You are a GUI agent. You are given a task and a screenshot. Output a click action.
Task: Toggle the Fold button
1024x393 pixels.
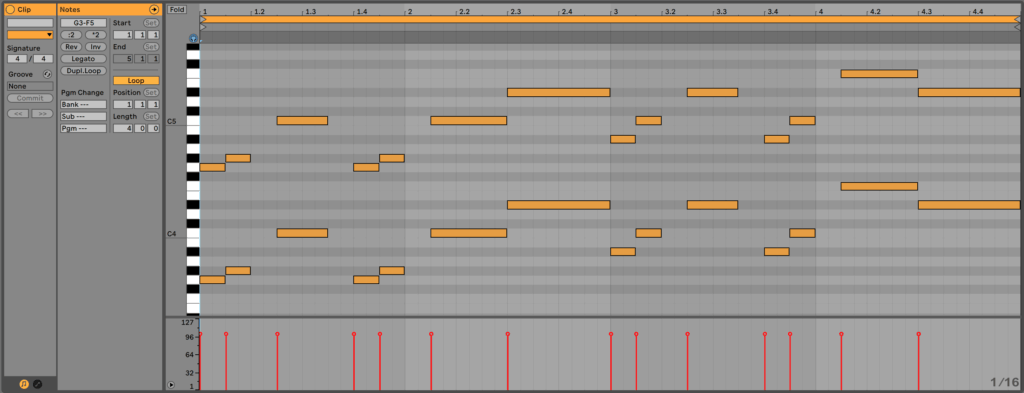click(x=176, y=10)
